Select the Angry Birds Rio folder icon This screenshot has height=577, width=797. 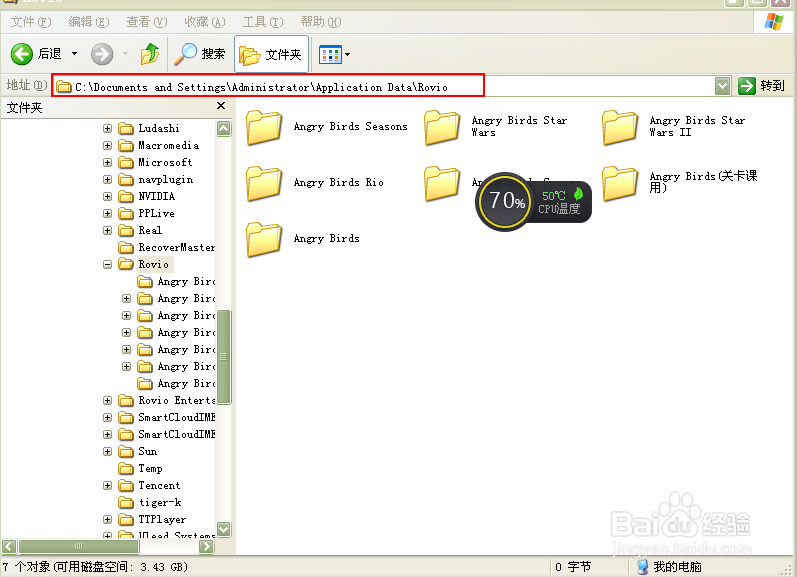tap(264, 183)
